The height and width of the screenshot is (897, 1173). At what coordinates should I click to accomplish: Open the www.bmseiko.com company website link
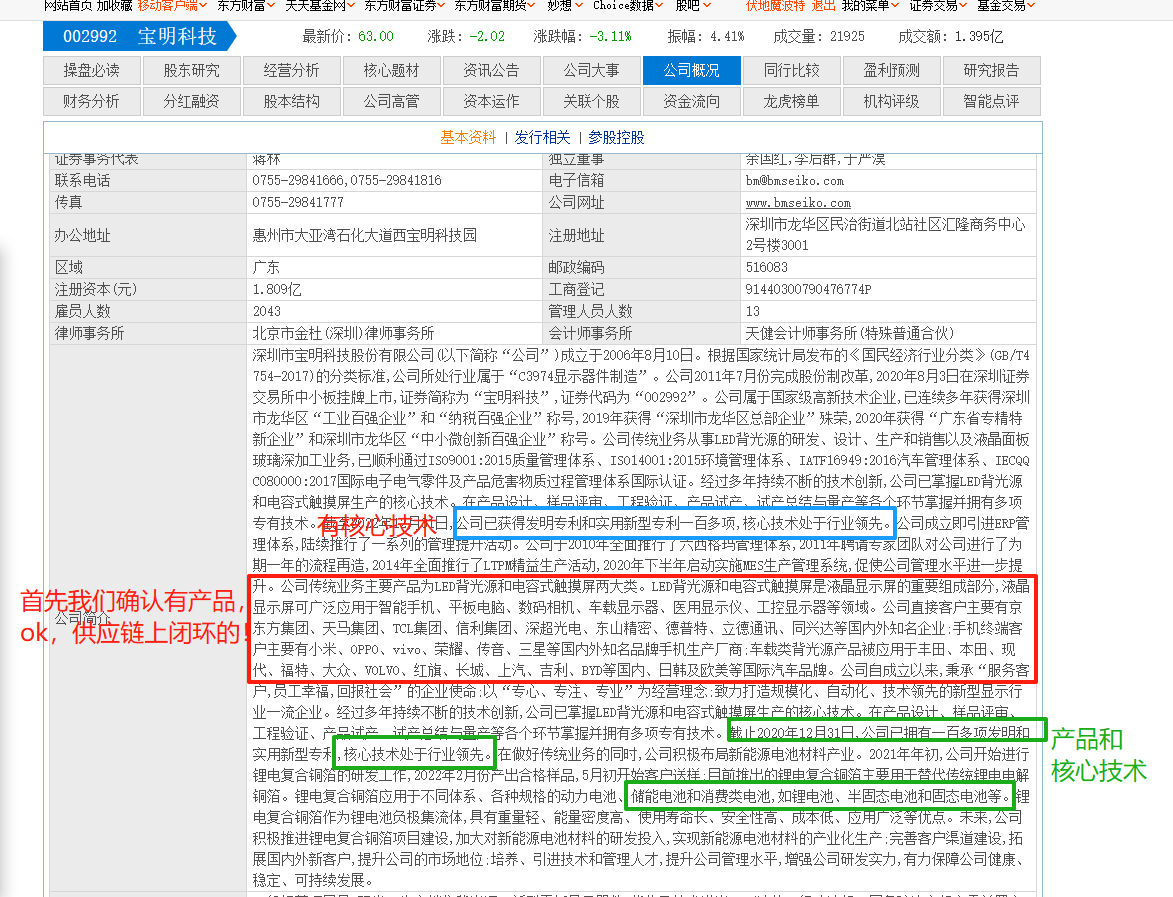(798, 203)
